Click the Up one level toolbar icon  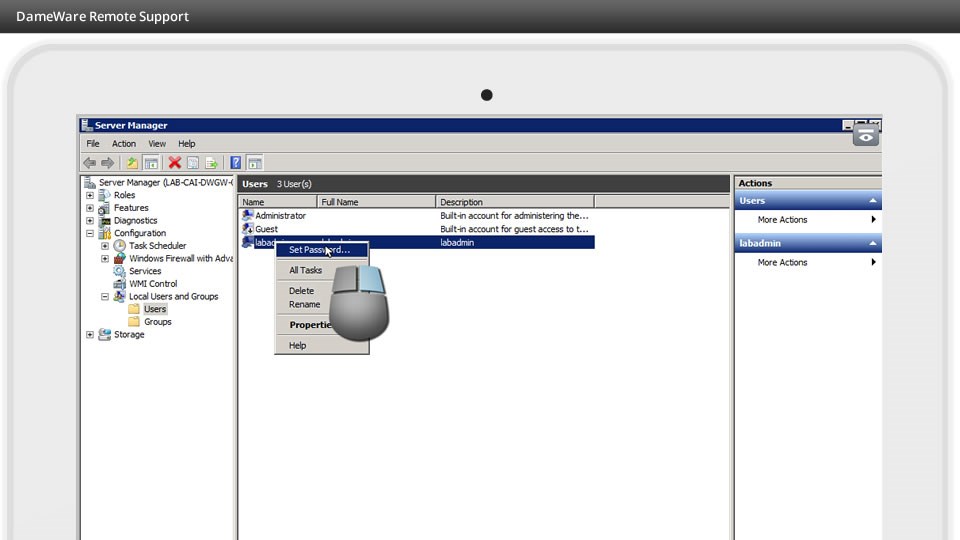point(132,163)
